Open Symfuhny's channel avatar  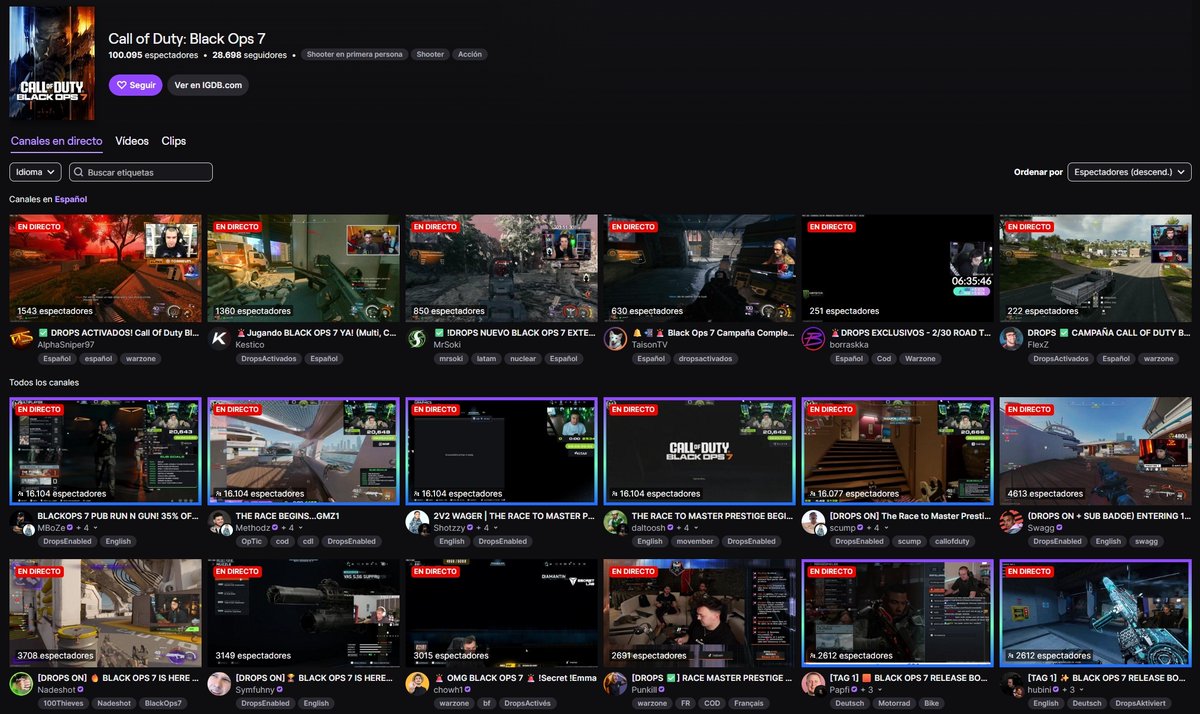(x=219, y=683)
